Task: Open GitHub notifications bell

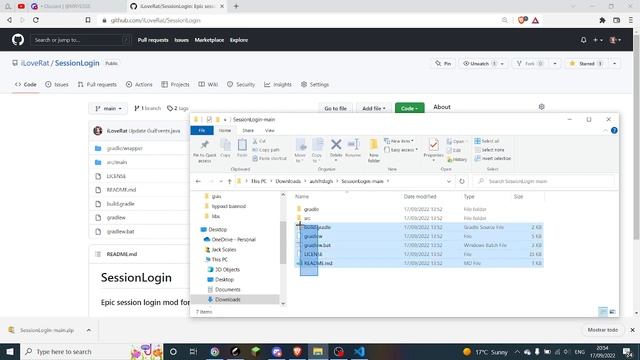Action: pos(583,40)
